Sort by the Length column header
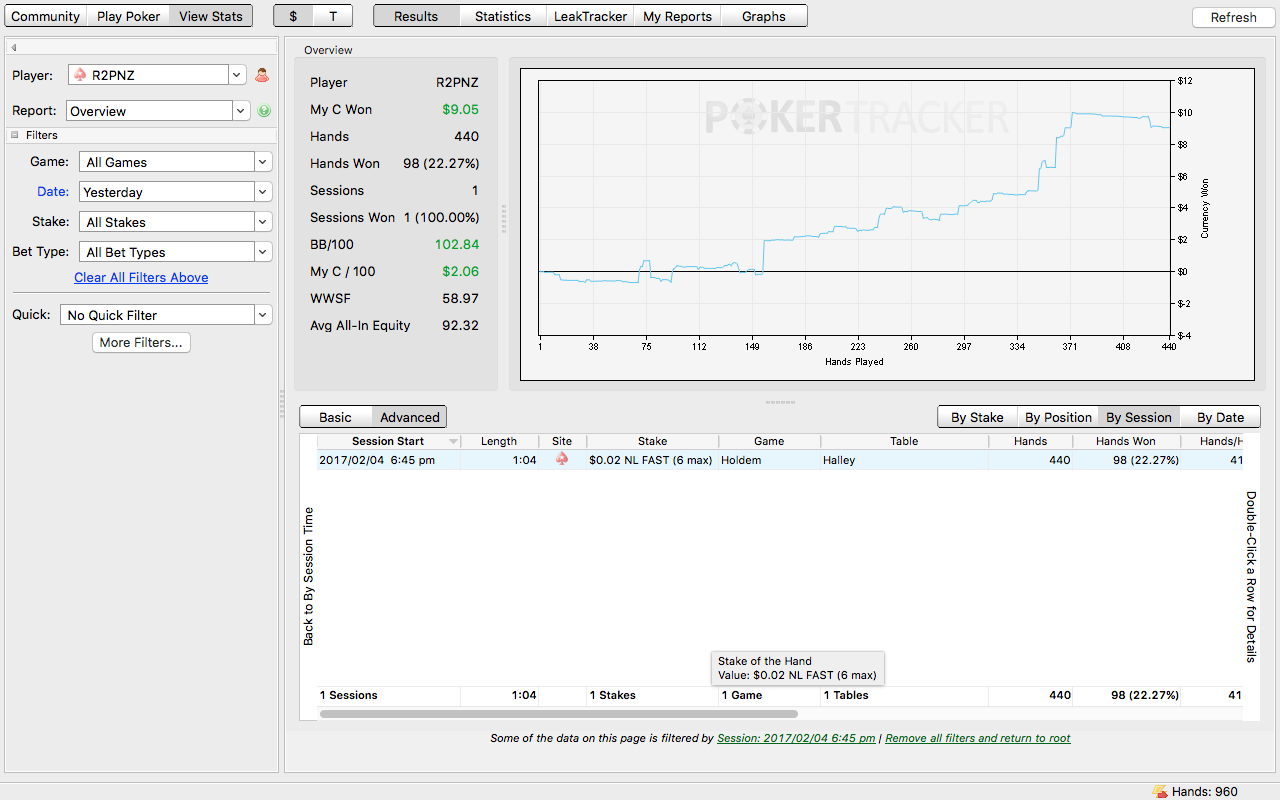This screenshot has height=800, width=1280. point(499,441)
